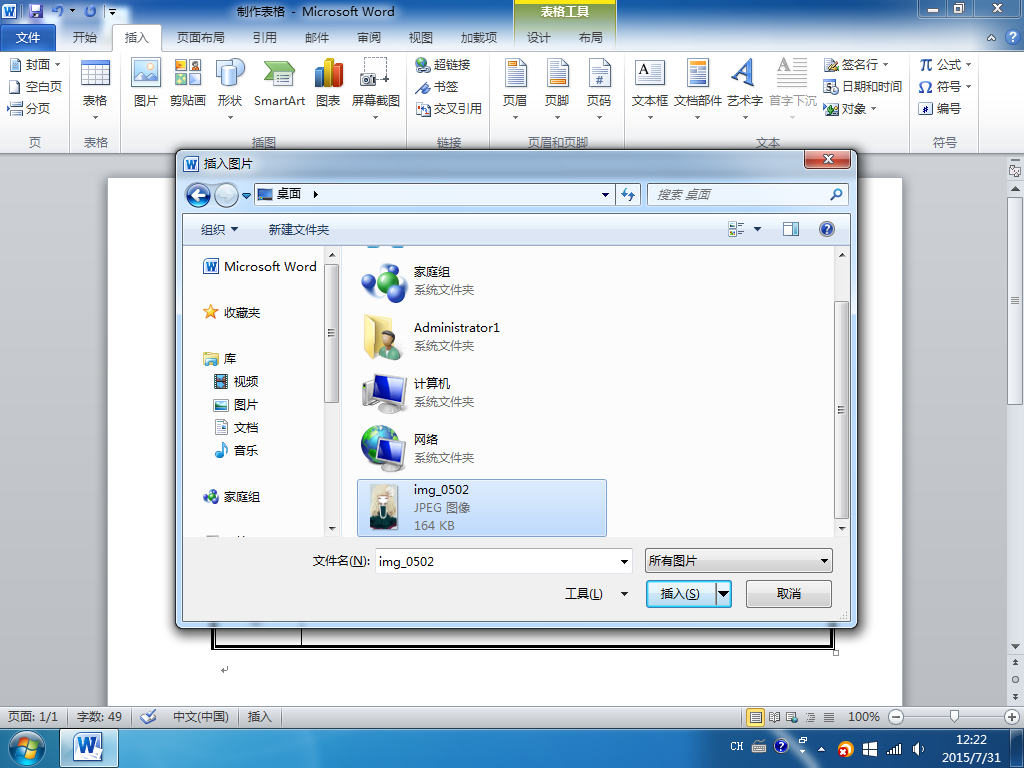Screen dimensions: 1024x768
Task: Expand the address bar path dropdown
Action: [x=605, y=195]
